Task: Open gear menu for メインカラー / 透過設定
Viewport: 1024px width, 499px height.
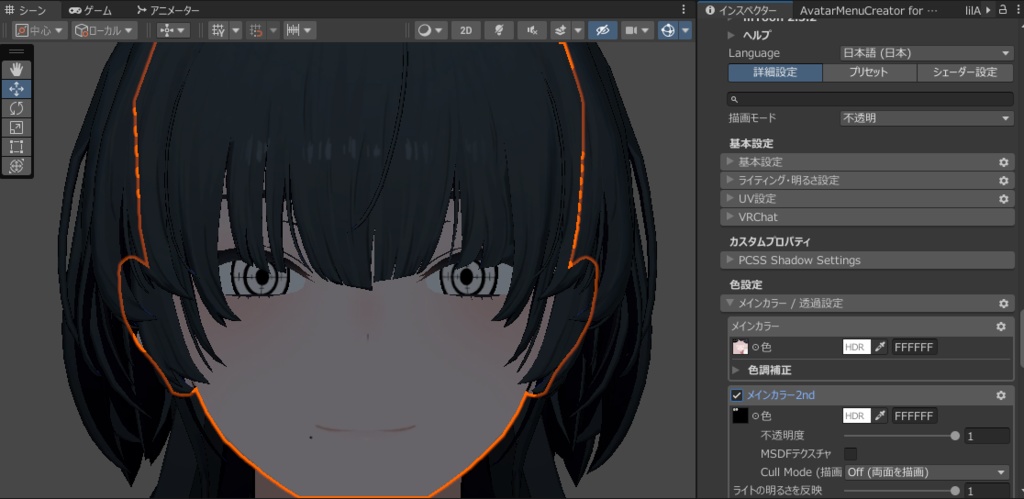Action: (x=1004, y=304)
